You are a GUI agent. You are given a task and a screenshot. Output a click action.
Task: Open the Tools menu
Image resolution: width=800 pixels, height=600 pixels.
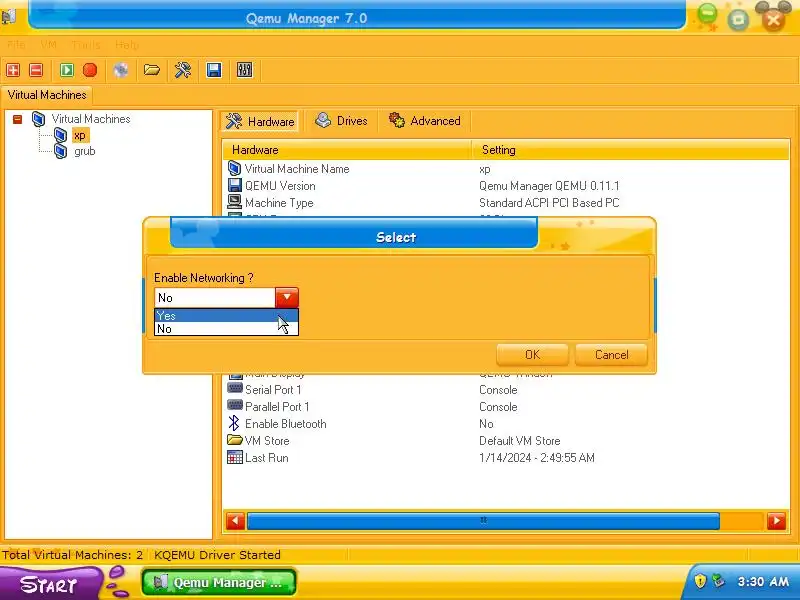[x=86, y=45]
